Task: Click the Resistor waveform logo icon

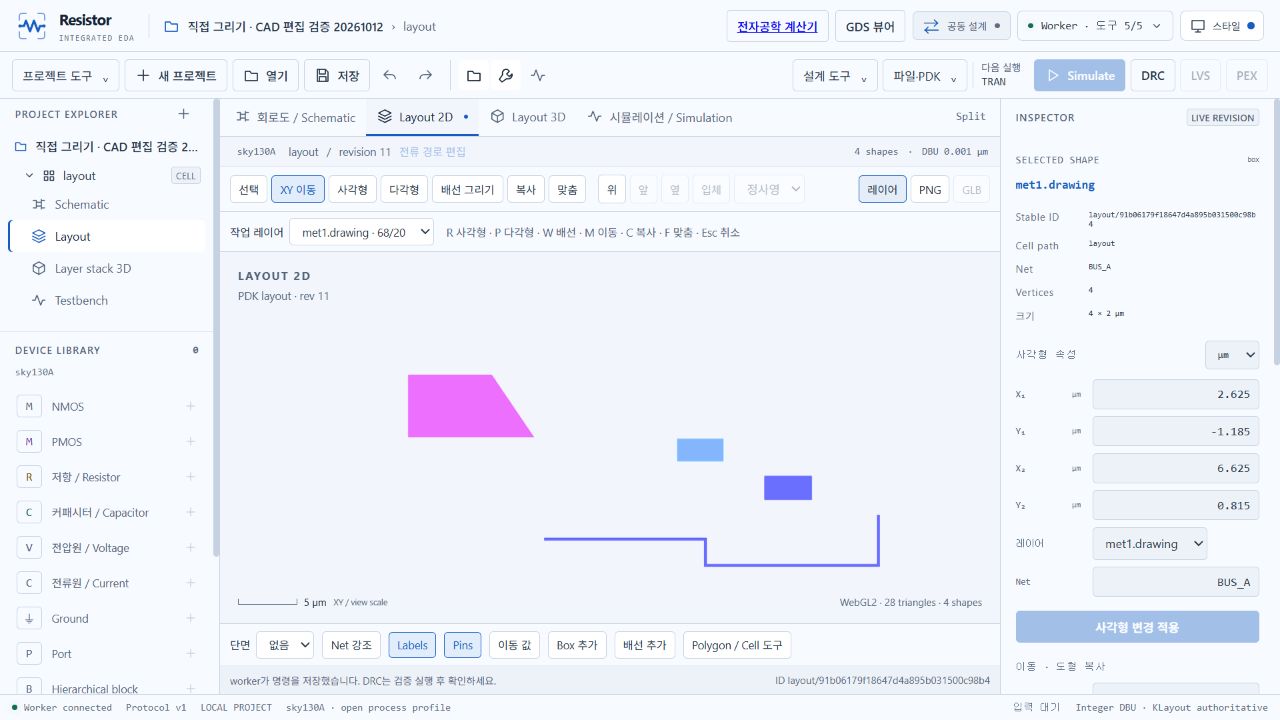Action: 33,26
